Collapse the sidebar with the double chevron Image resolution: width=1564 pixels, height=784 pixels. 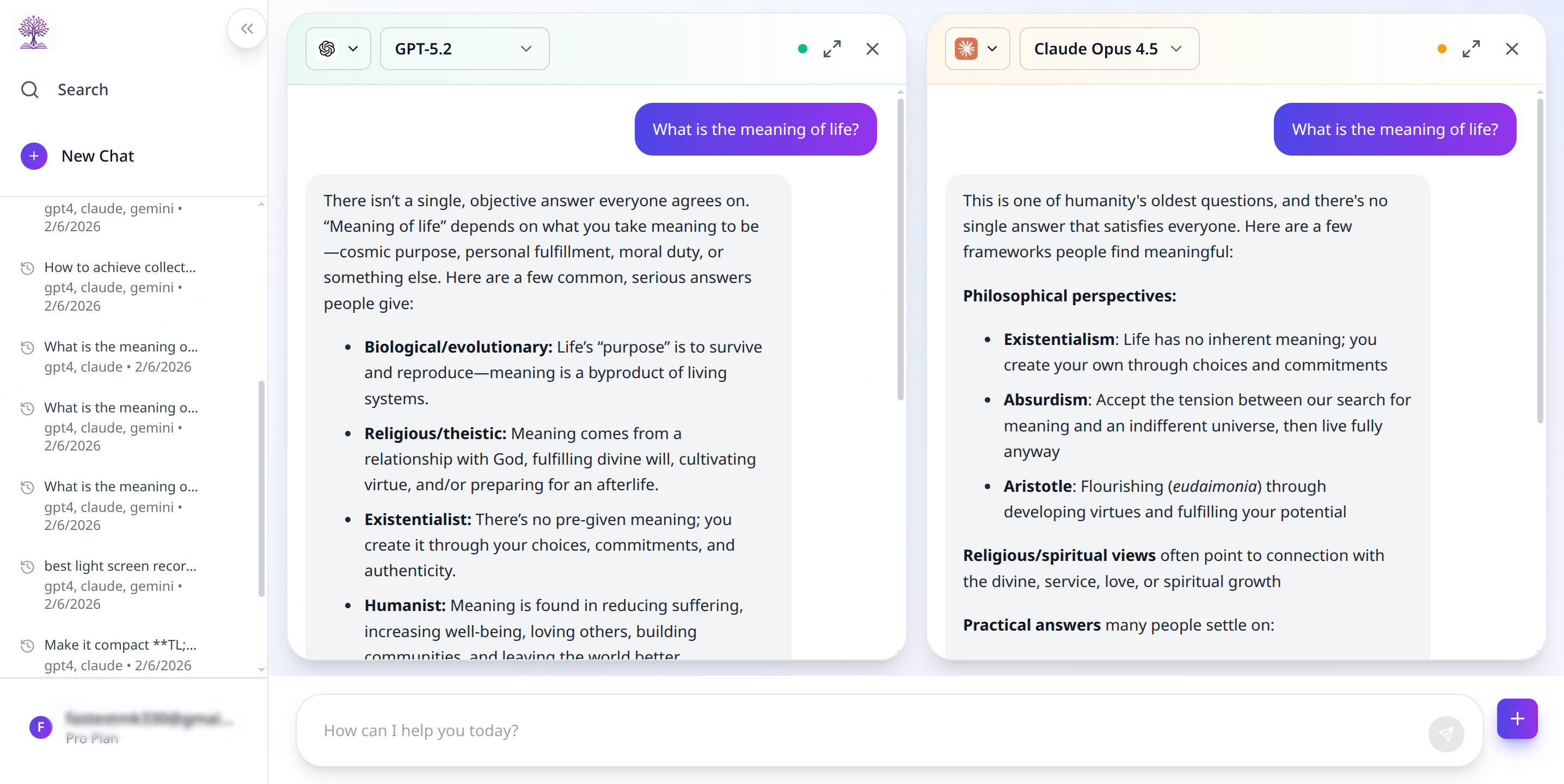point(247,28)
